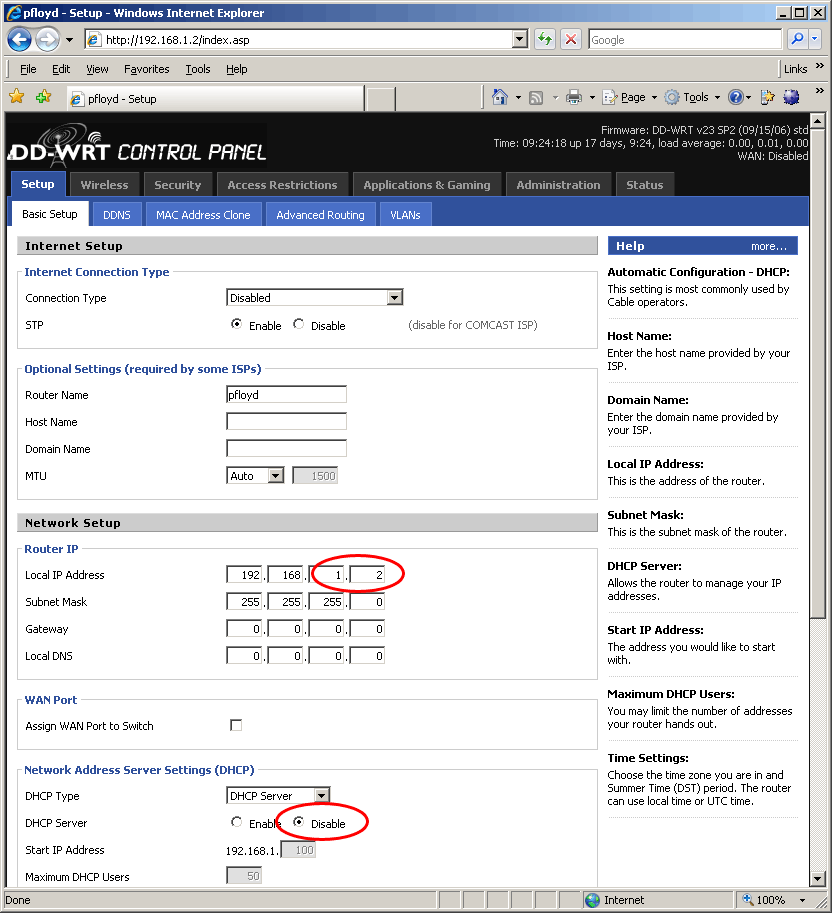Screen dimensions: 832x913
Task: Click the browser Forward arrow button
Action: 48,40
